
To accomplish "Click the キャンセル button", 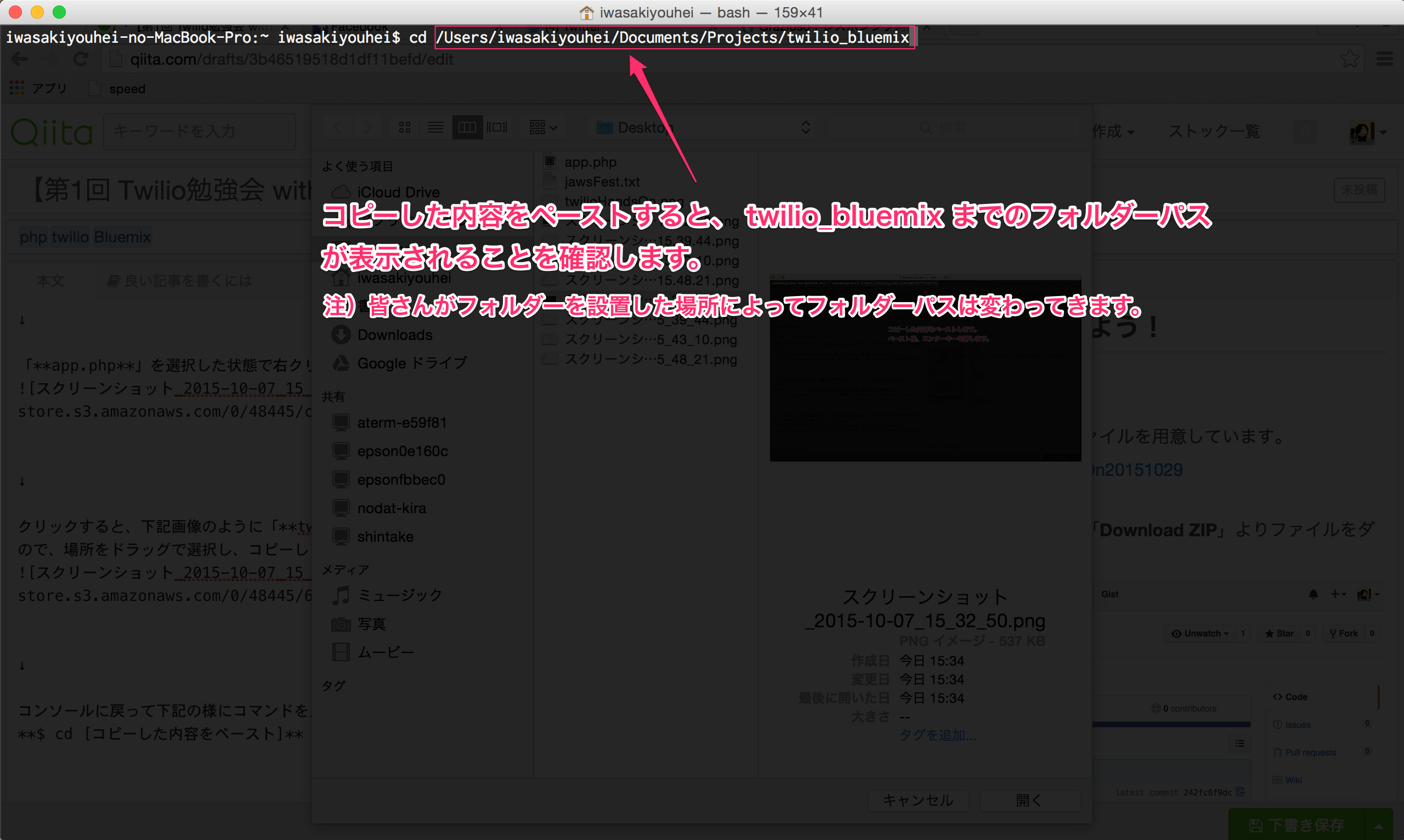I will (918, 801).
